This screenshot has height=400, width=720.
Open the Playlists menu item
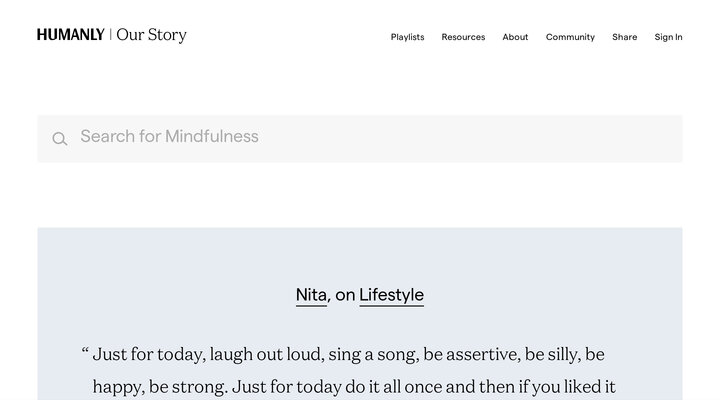coord(407,37)
